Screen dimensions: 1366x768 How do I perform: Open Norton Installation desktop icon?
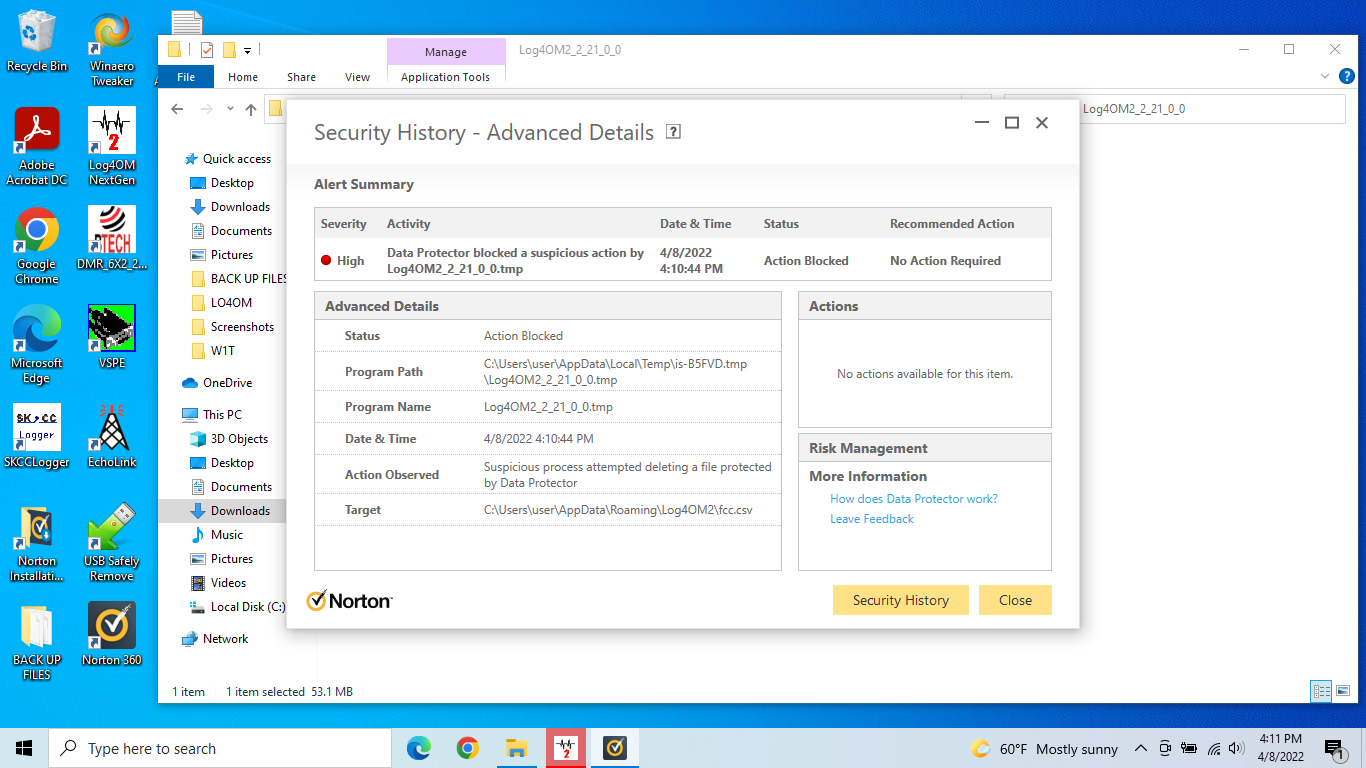coord(37,543)
